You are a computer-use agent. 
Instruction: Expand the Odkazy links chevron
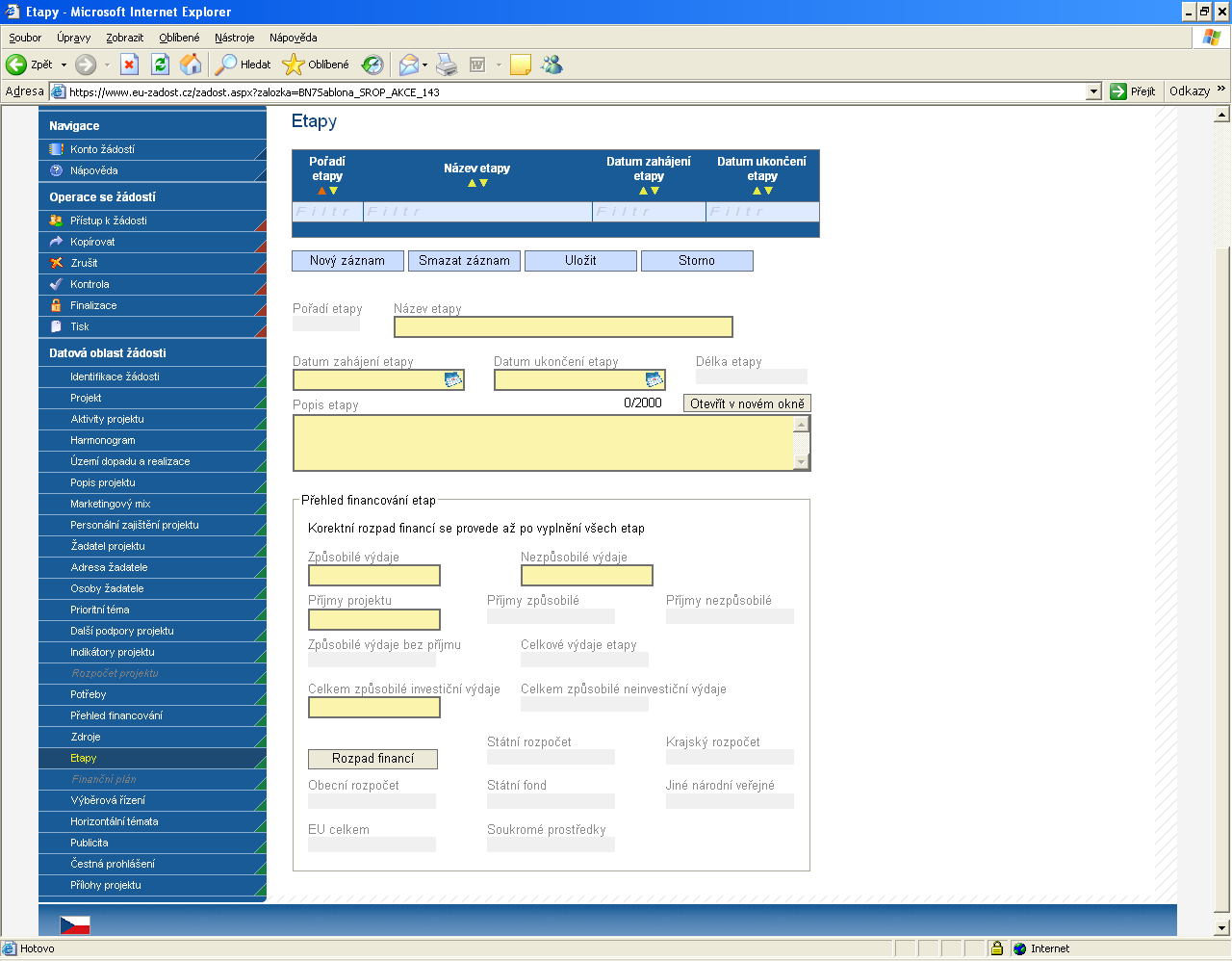(x=1221, y=90)
